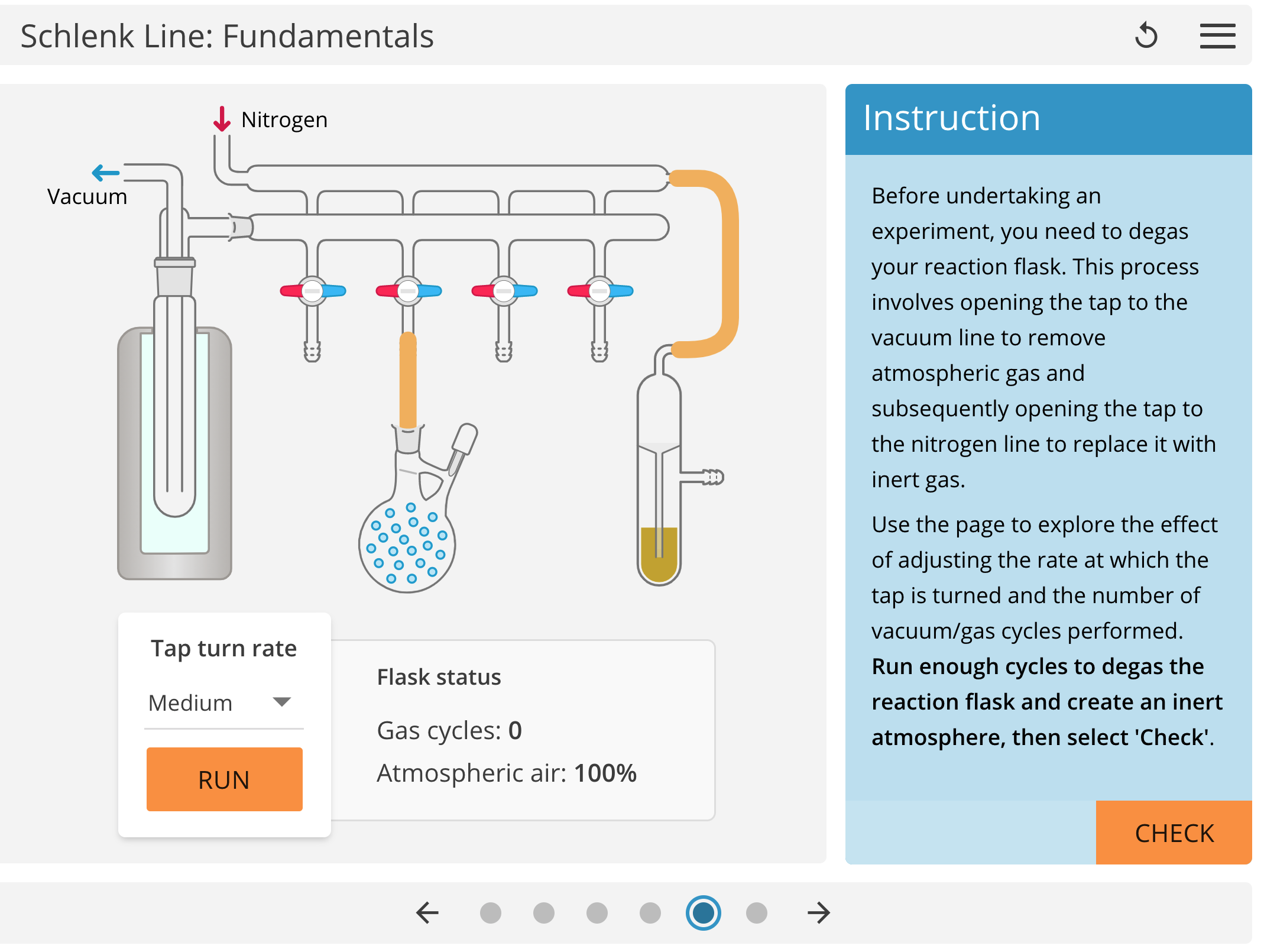The width and height of the screenshot is (1277, 952).
Task: Expand the rate selector chevron
Action: (282, 701)
